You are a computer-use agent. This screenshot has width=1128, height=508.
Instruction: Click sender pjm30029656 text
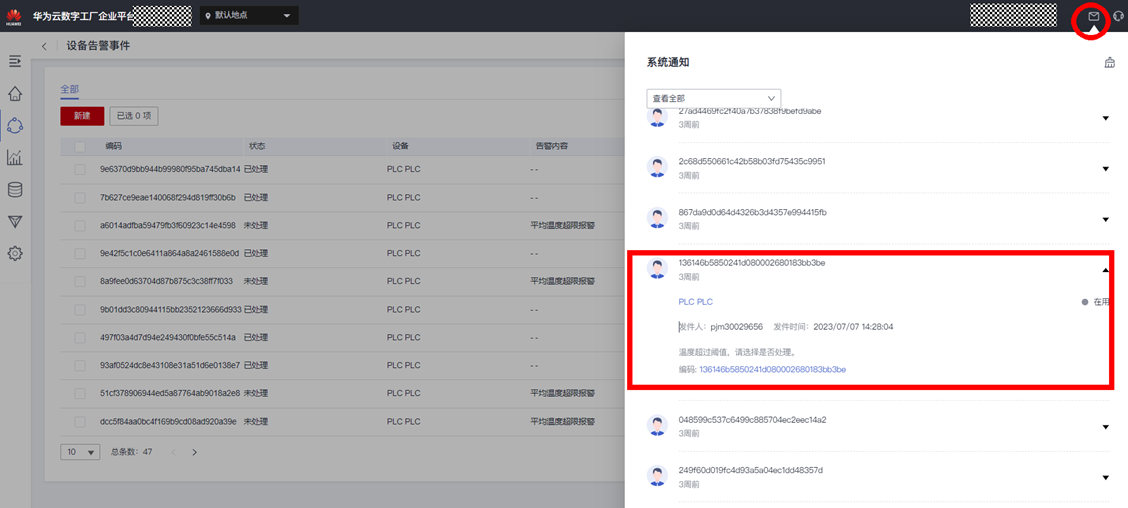coord(737,327)
